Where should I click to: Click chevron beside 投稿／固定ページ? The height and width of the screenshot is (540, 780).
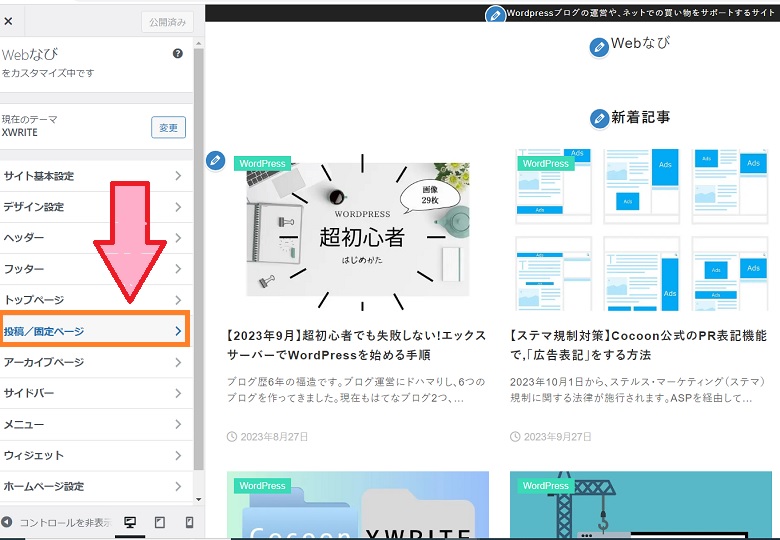click(x=178, y=331)
